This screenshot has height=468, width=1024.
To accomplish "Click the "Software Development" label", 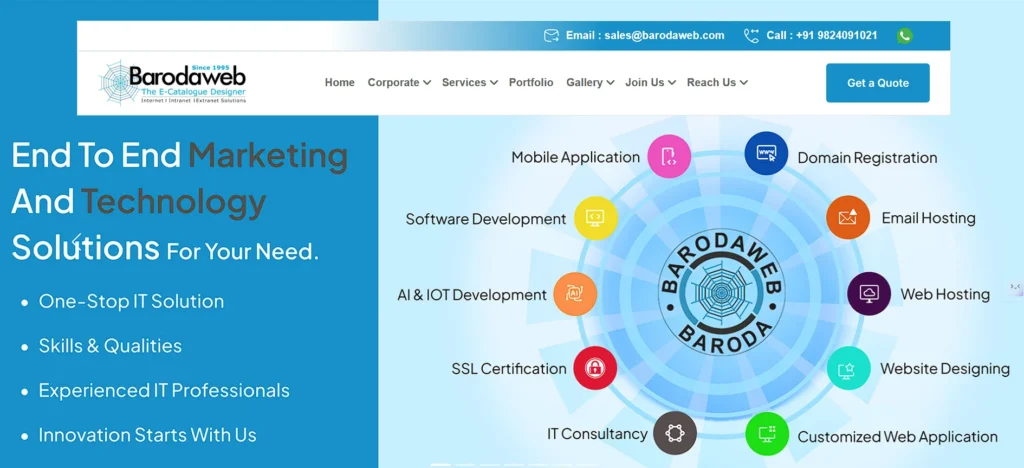I will (486, 219).
